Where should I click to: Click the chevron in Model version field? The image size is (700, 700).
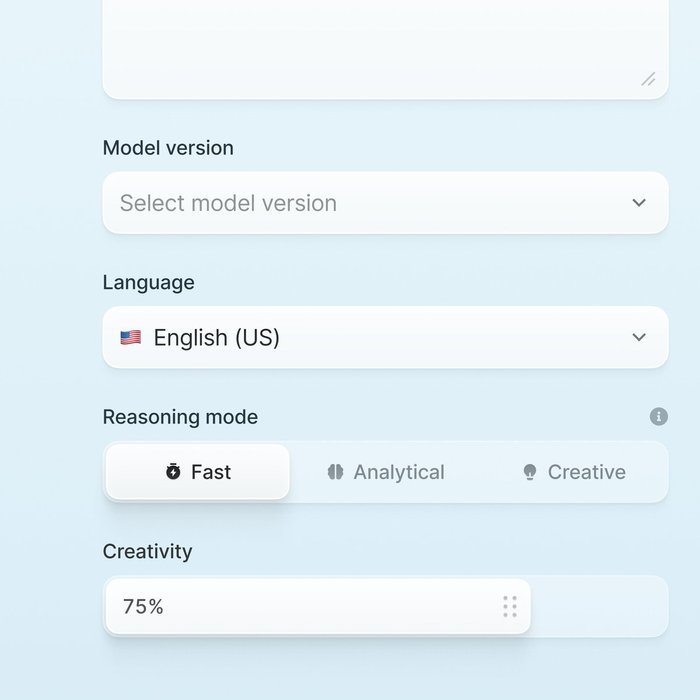point(639,203)
